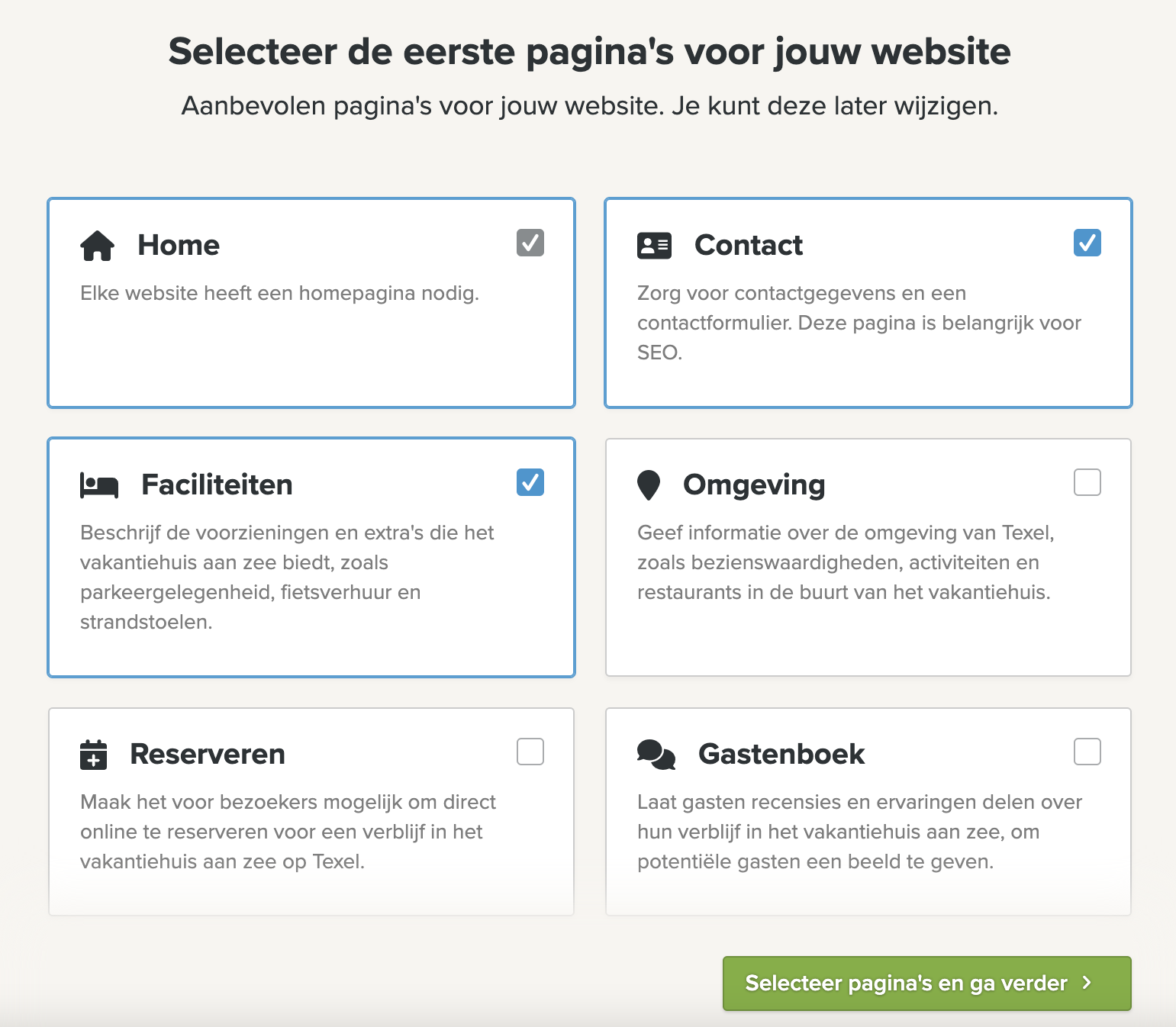Tick the Reserveren checkbox
Viewport: 1176px width, 1027px height.
[530, 752]
